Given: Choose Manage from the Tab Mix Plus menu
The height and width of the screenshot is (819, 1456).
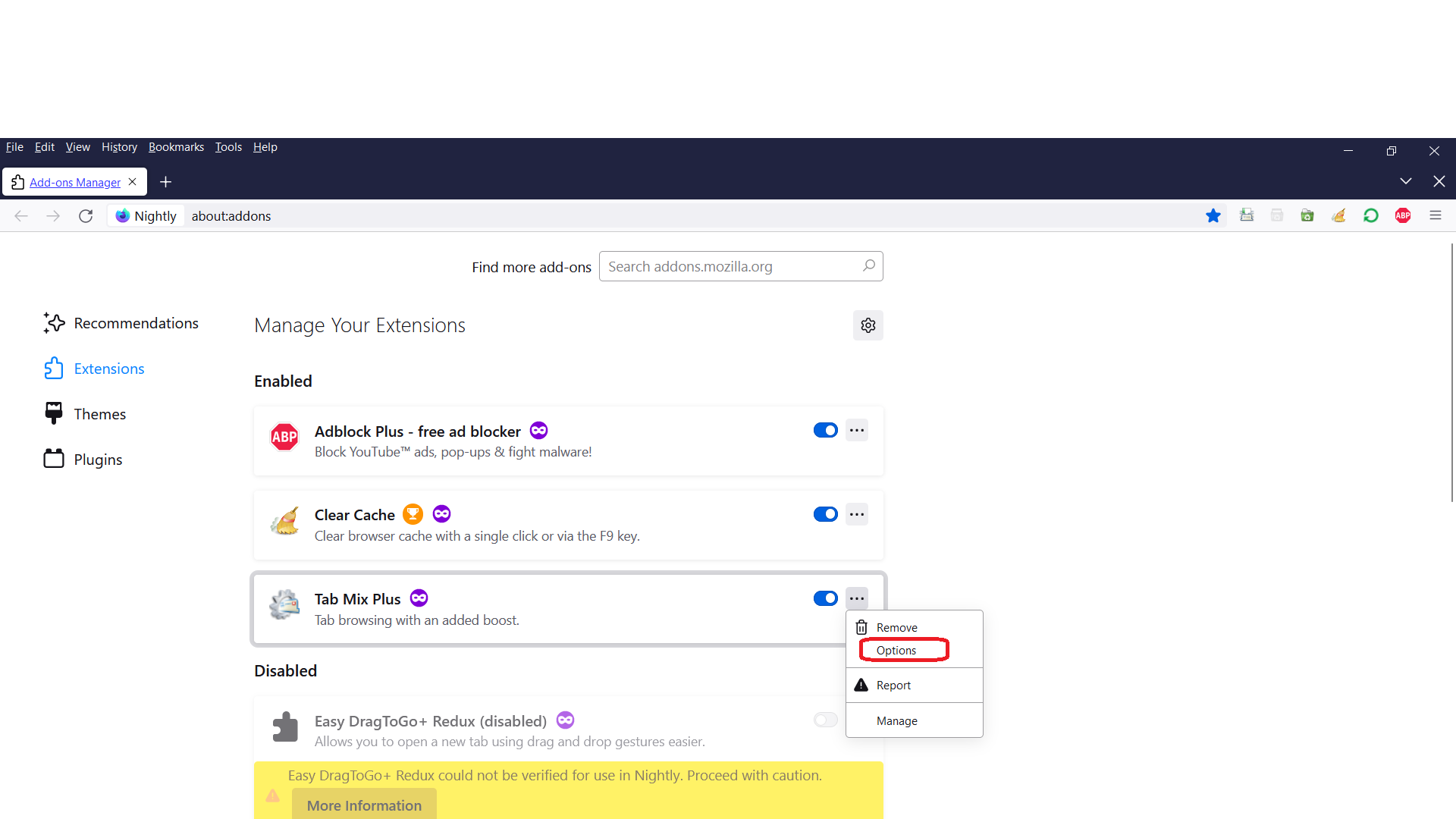Looking at the screenshot, I should pyautogui.click(x=915, y=721).
